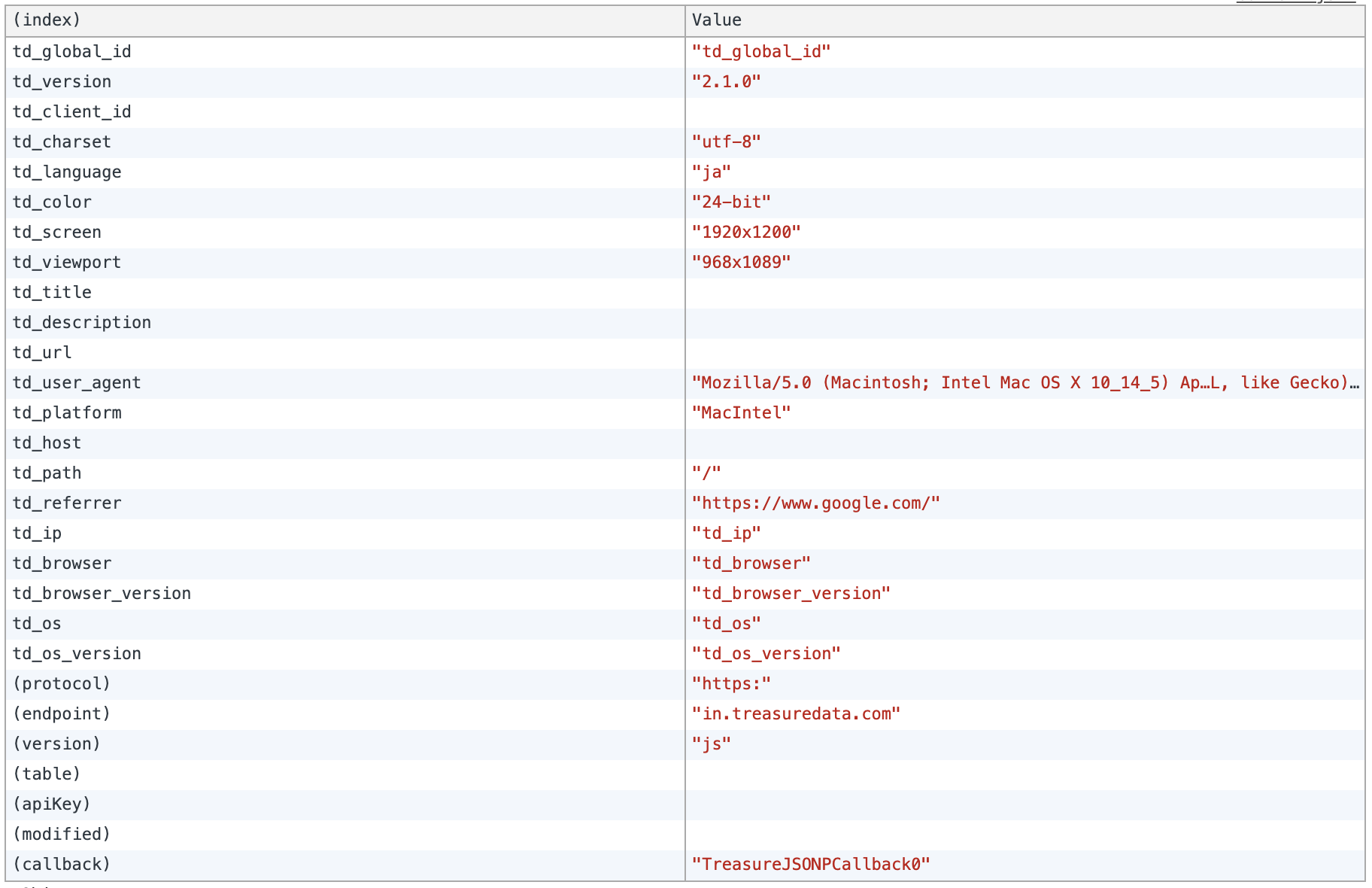Select the (endpoint) row label
1372x888 pixels.
click(62, 714)
